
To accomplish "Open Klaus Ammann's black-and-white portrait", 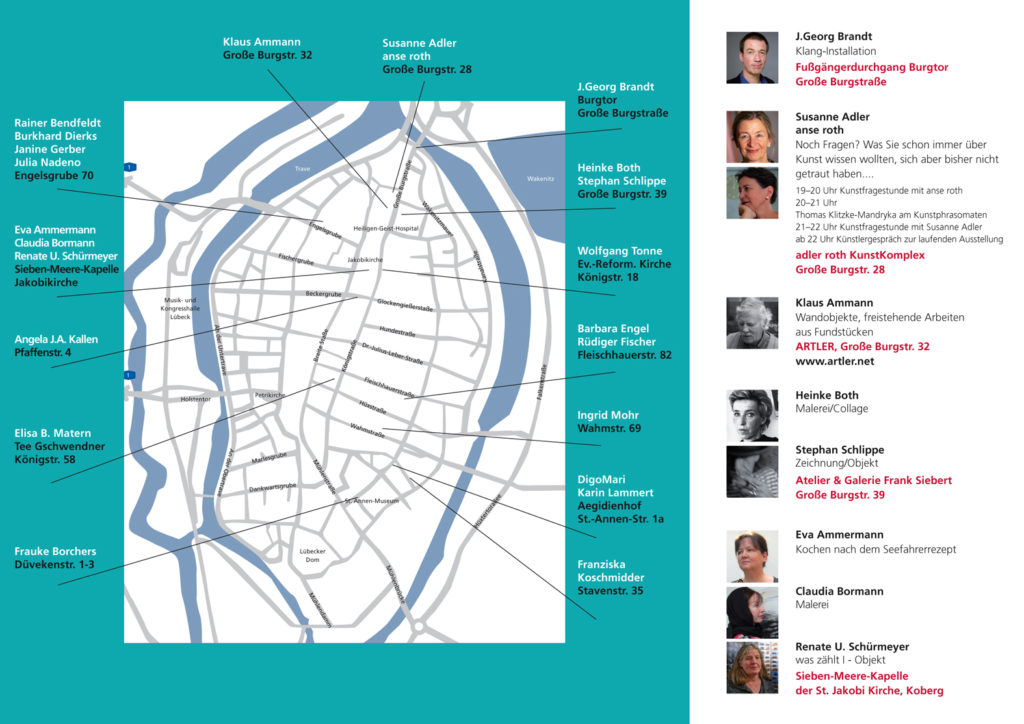I will pyautogui.click(x=752, y=323).
